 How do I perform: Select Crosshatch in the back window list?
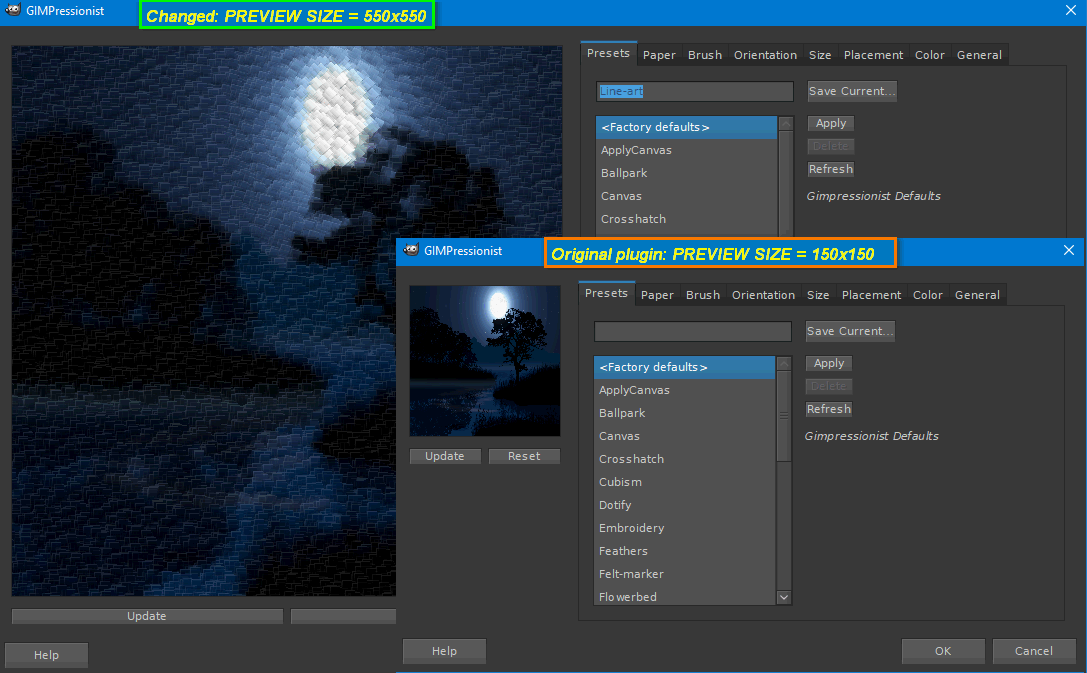pyautogui.click(x=686, y=219)
